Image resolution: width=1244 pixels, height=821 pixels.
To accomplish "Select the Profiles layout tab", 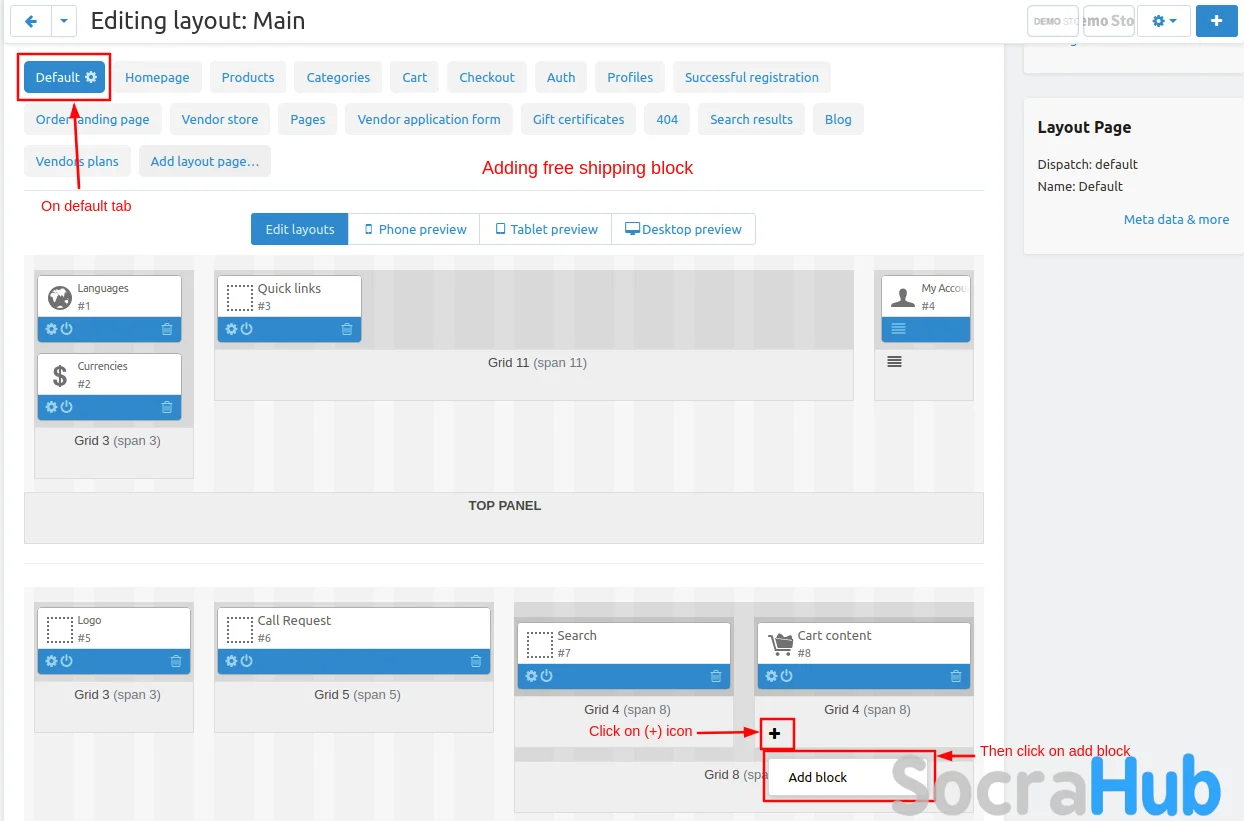I will click(630, 77).
